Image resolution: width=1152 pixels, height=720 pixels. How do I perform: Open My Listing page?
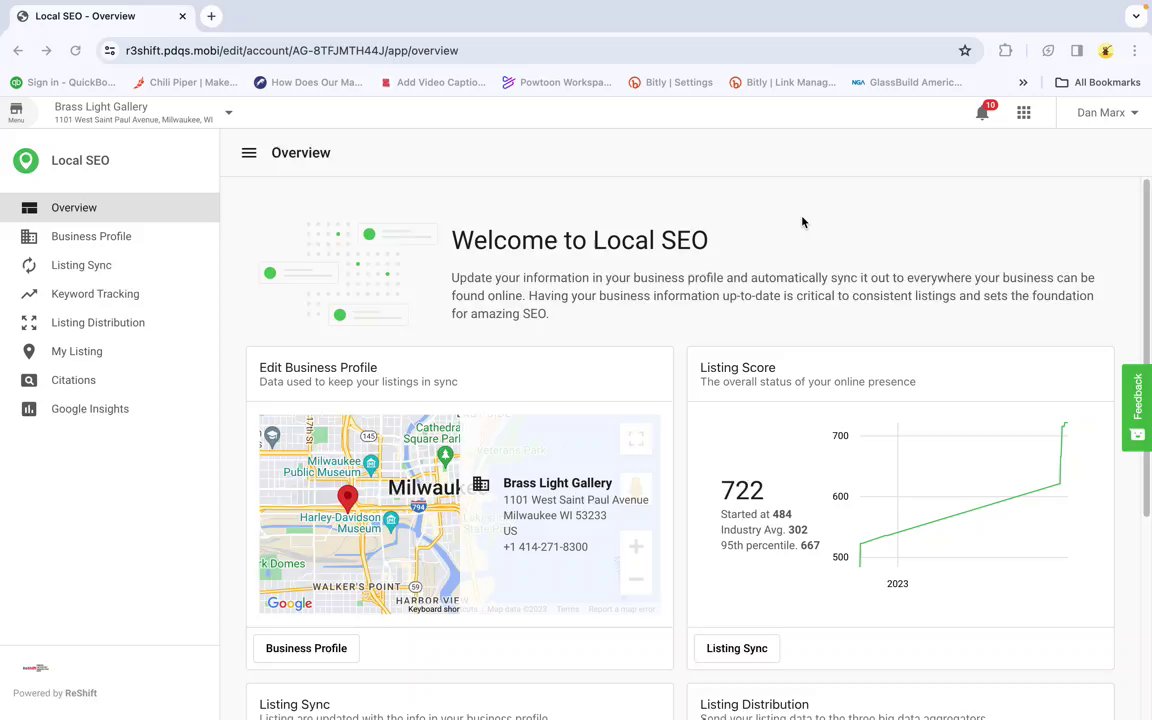pos(109,351)
